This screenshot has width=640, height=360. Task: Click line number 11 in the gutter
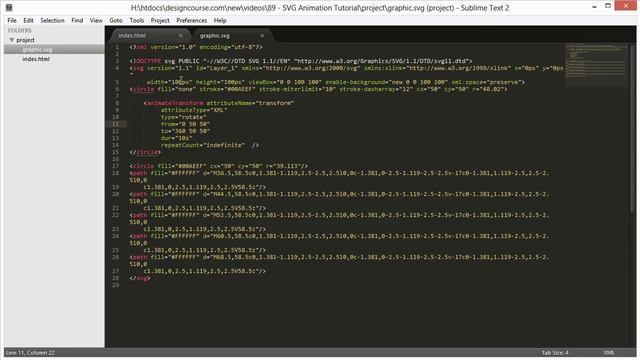tap(116, 124)
